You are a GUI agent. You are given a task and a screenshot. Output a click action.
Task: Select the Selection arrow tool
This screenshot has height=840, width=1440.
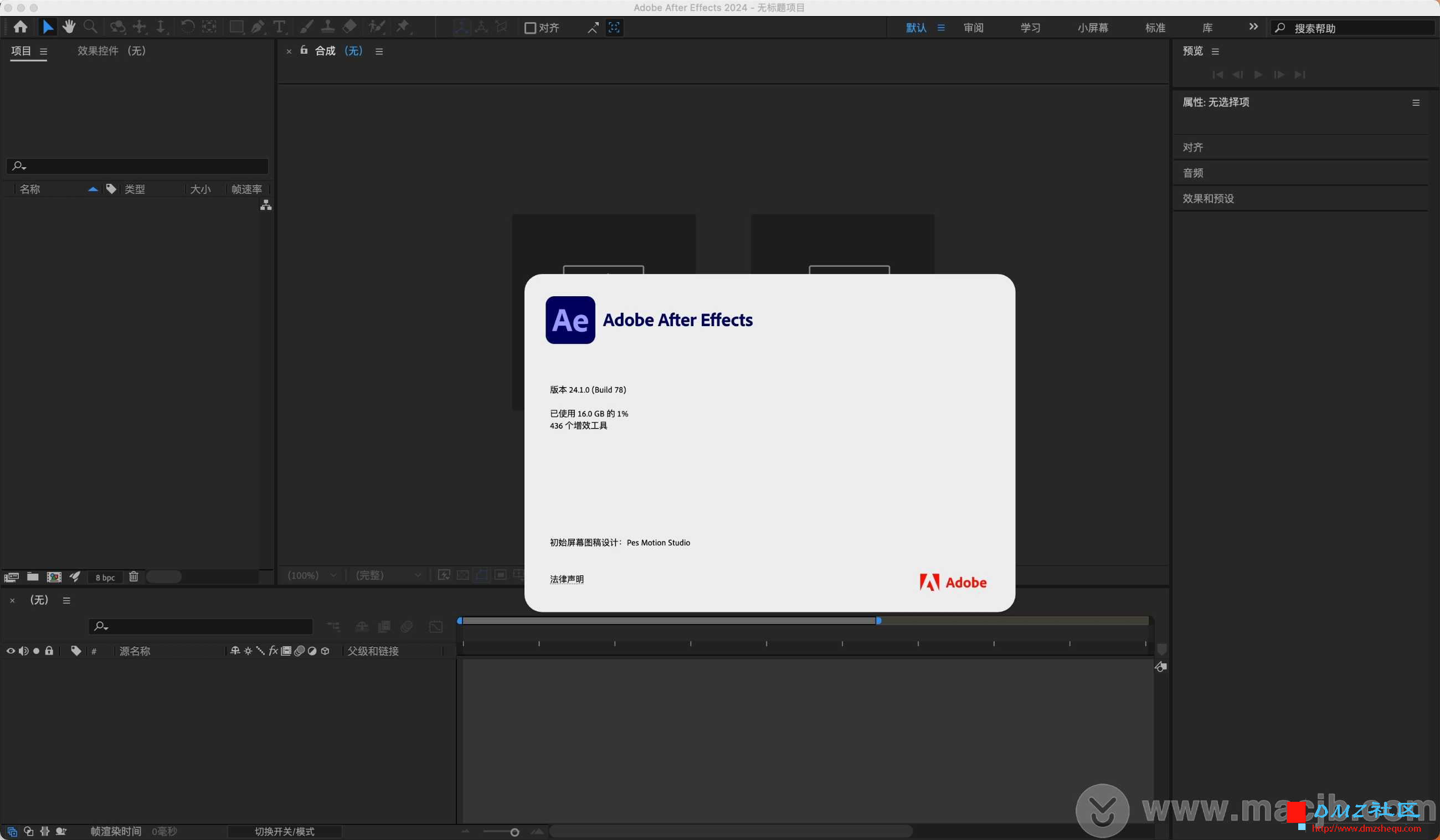point(48,27)
